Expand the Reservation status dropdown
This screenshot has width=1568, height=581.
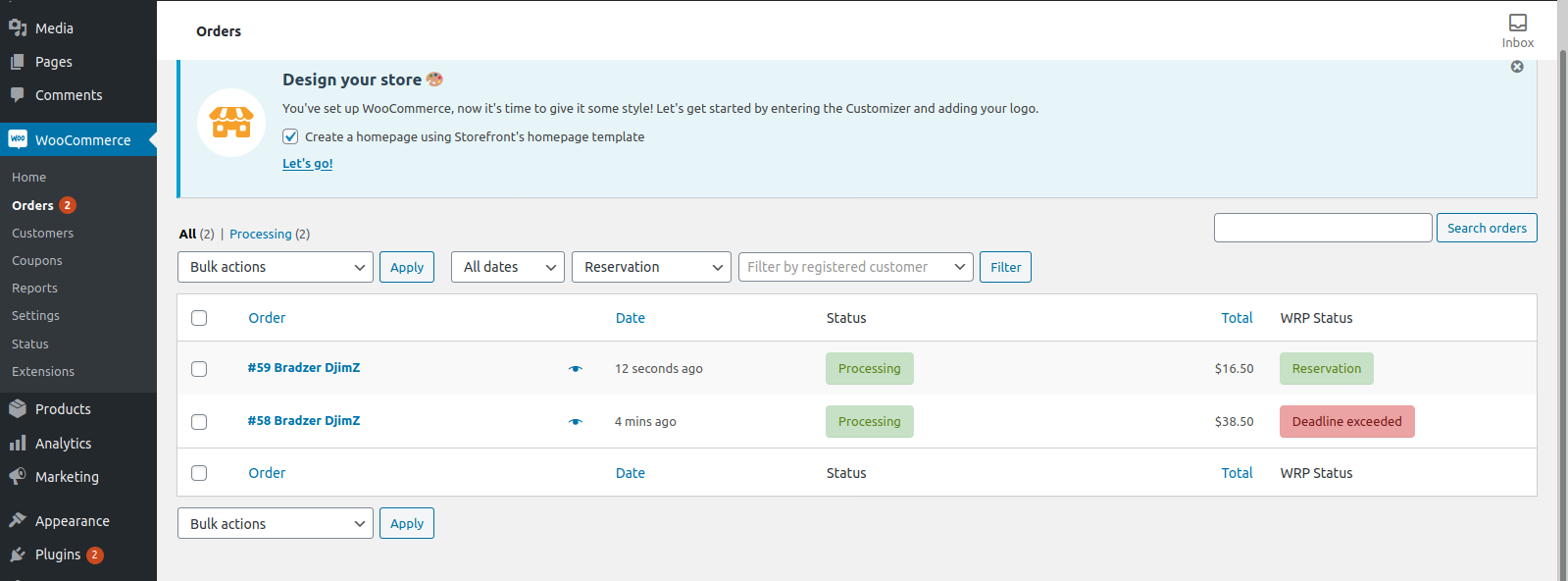pos(651,267)
